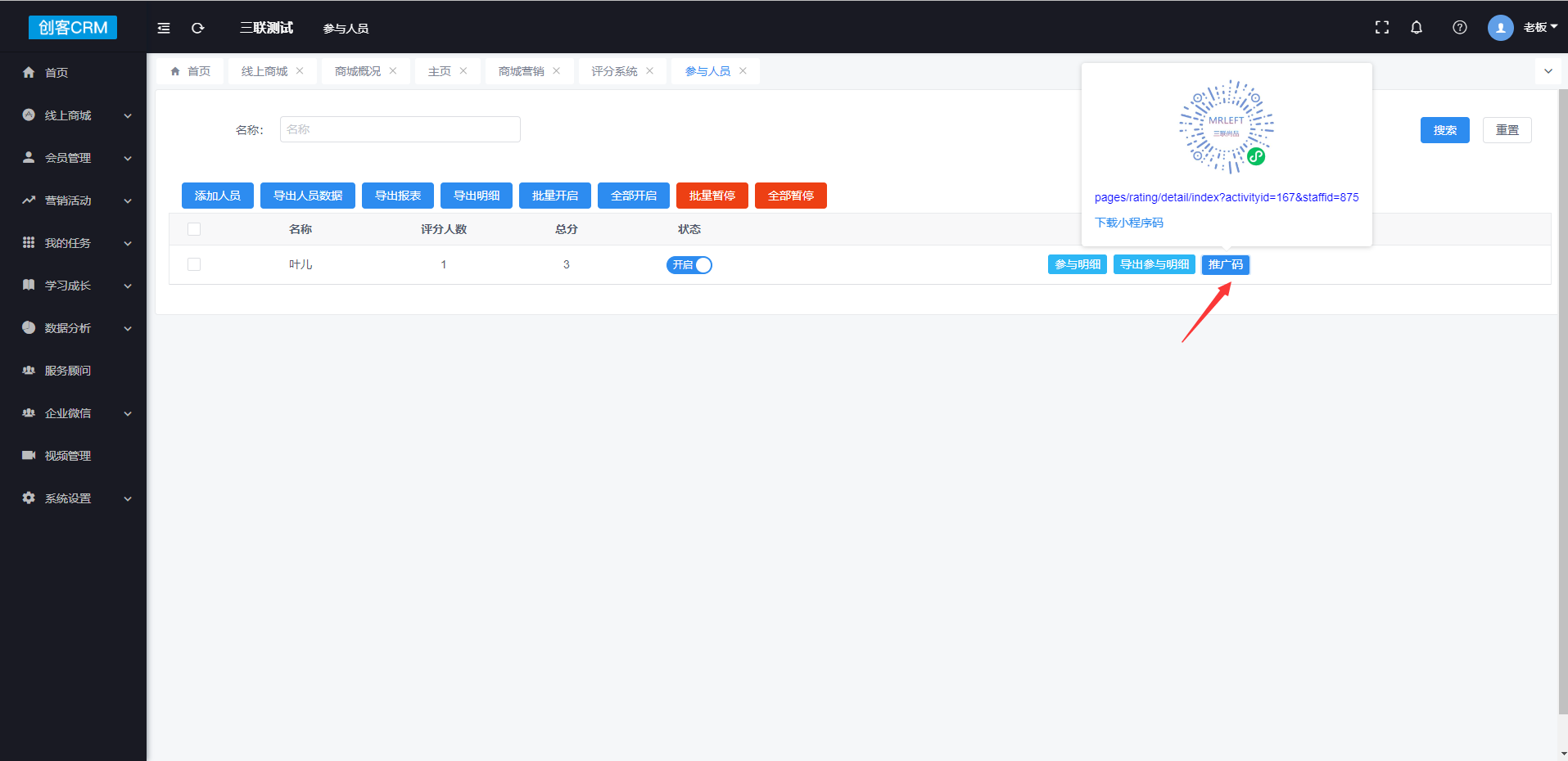
Task: Click the 导出人员数据 button
Action: tap(308, 196)
